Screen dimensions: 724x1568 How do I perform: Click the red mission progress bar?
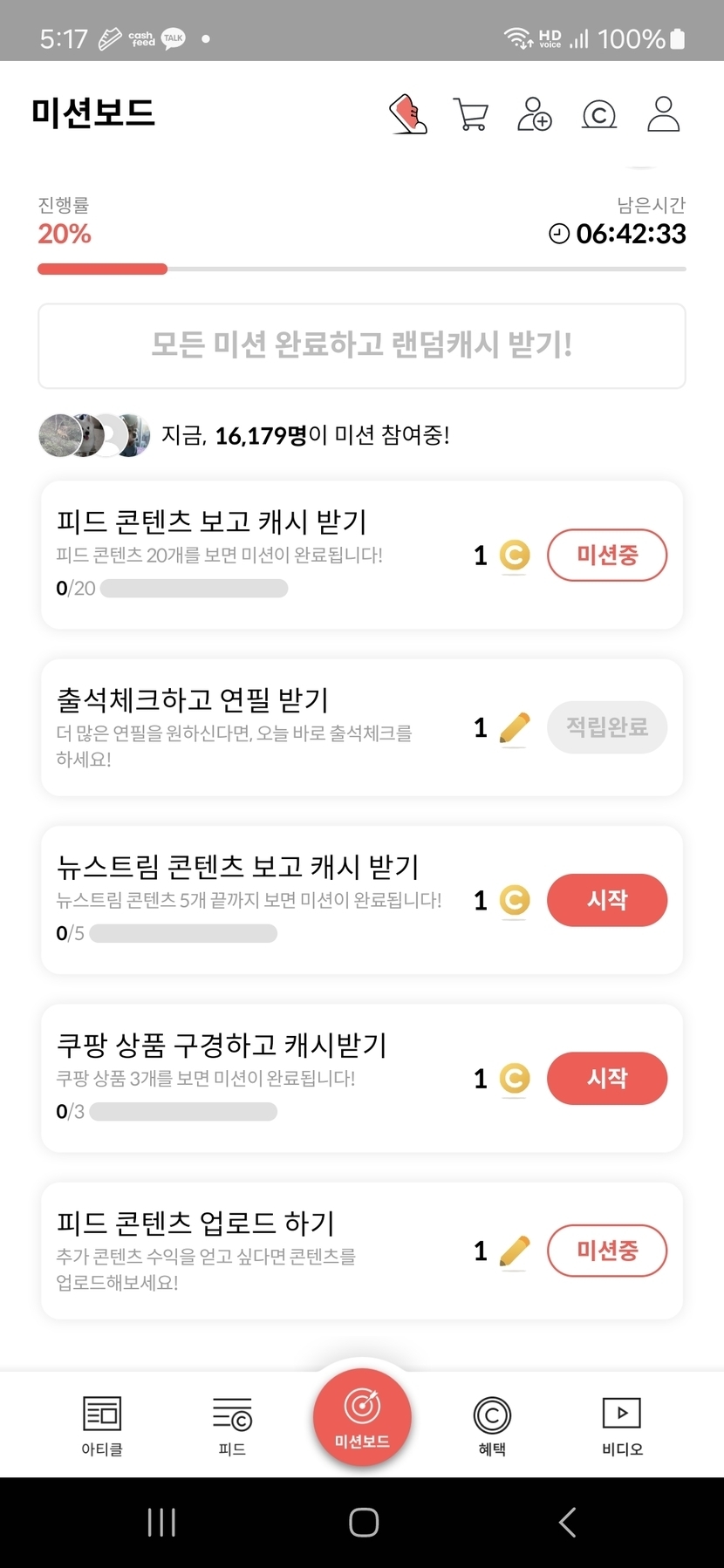pyautogui.click(x=102, y=269)
